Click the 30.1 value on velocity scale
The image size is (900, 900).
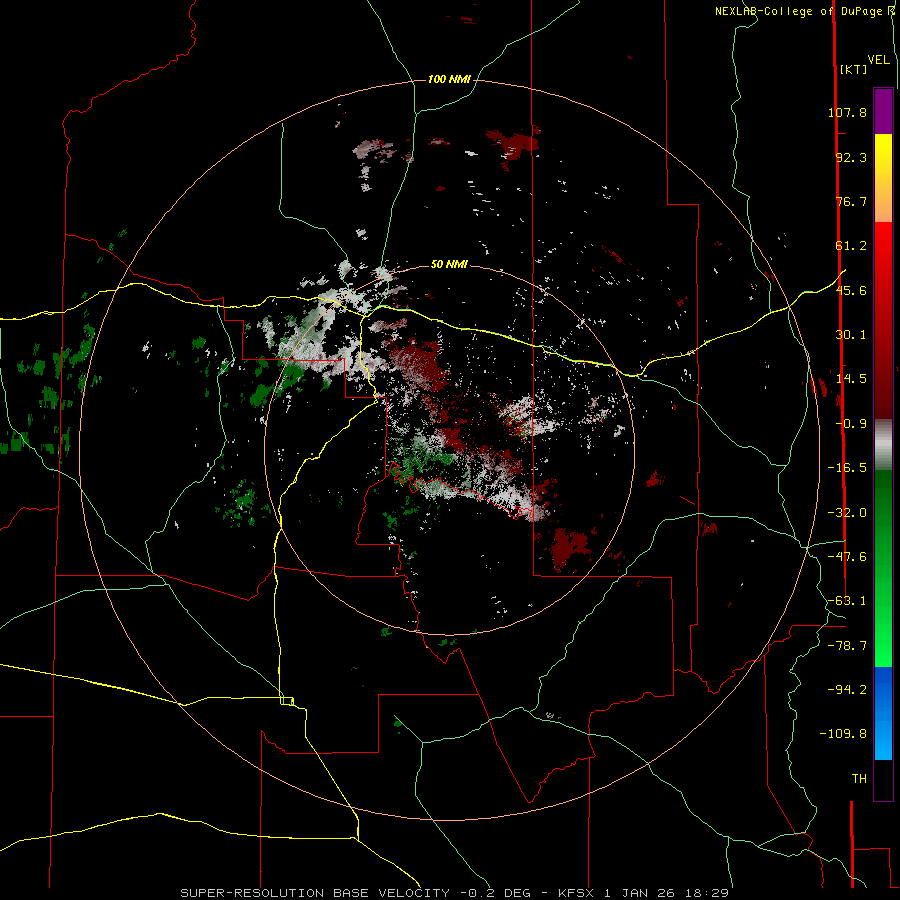click(851, 335)
